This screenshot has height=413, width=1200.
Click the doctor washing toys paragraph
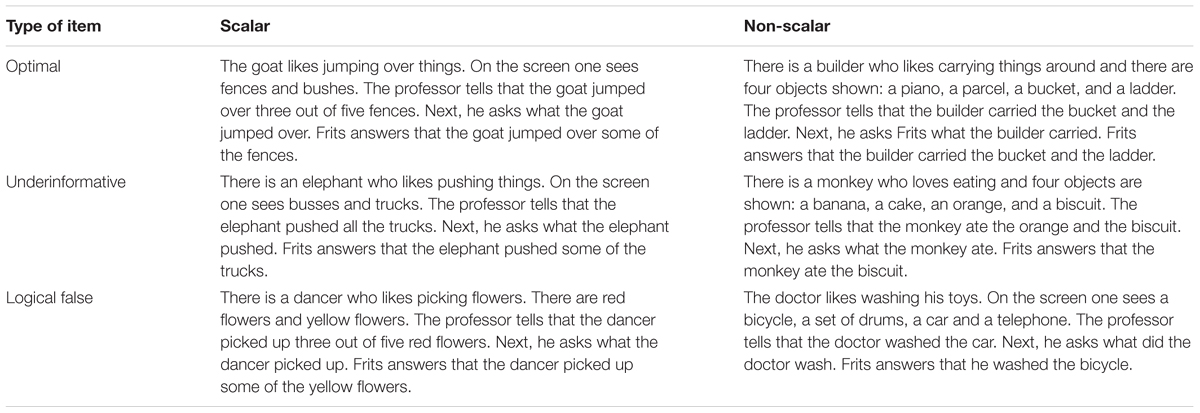(967, 329)
